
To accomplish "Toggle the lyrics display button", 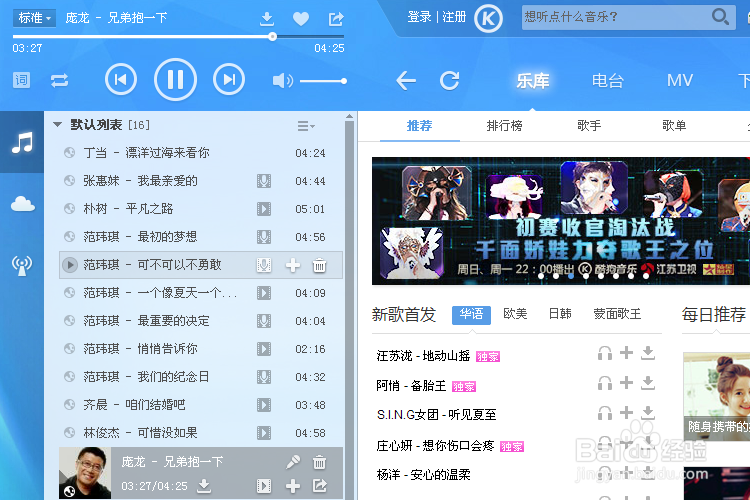I will tap(21, 80).
